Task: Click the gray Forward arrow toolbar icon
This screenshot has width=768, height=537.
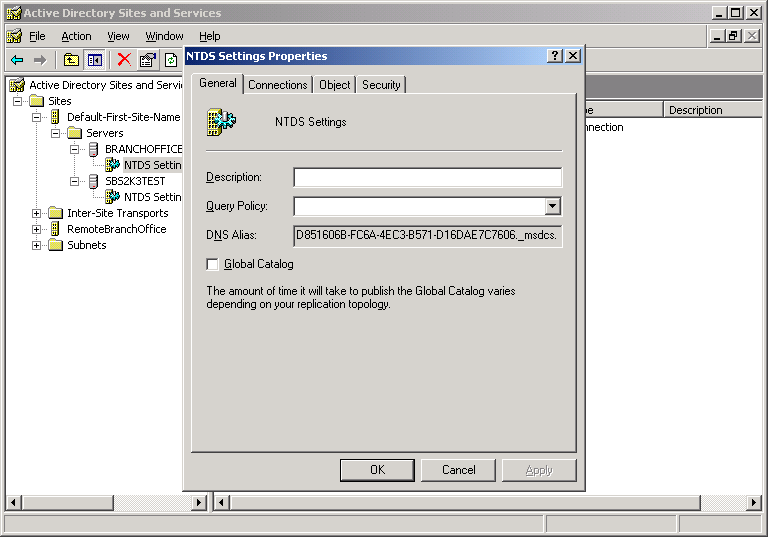Action: [x=40, y=60]
